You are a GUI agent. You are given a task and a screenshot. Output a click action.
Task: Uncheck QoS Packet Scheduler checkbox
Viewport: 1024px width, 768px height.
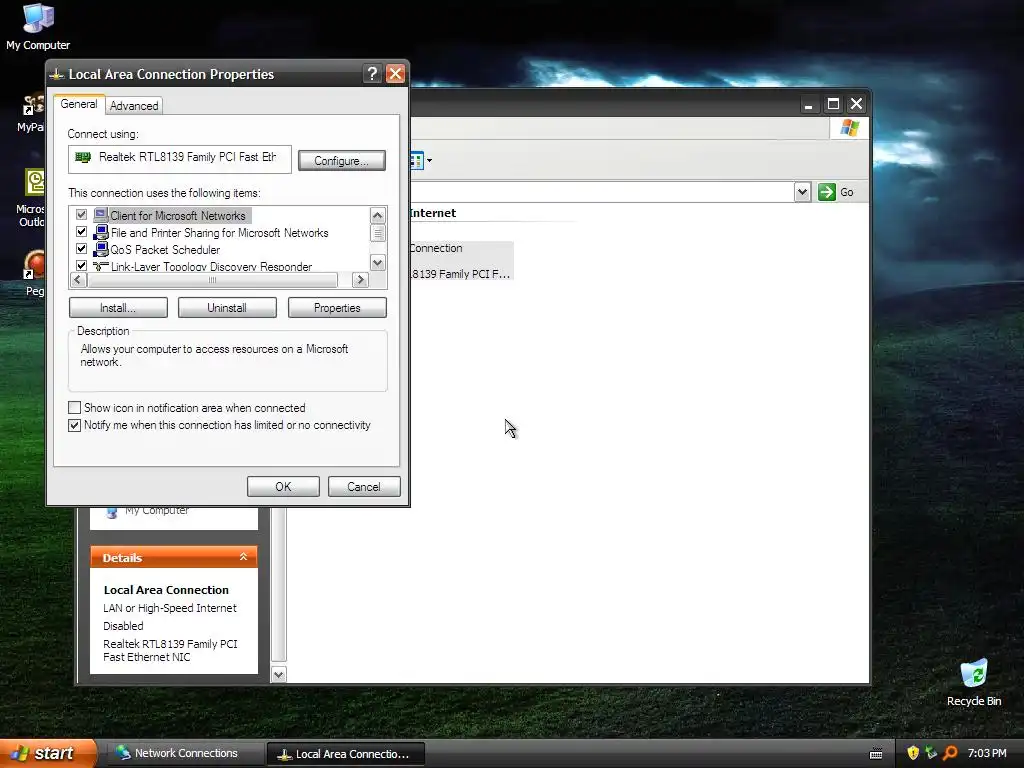coord(82,249)
